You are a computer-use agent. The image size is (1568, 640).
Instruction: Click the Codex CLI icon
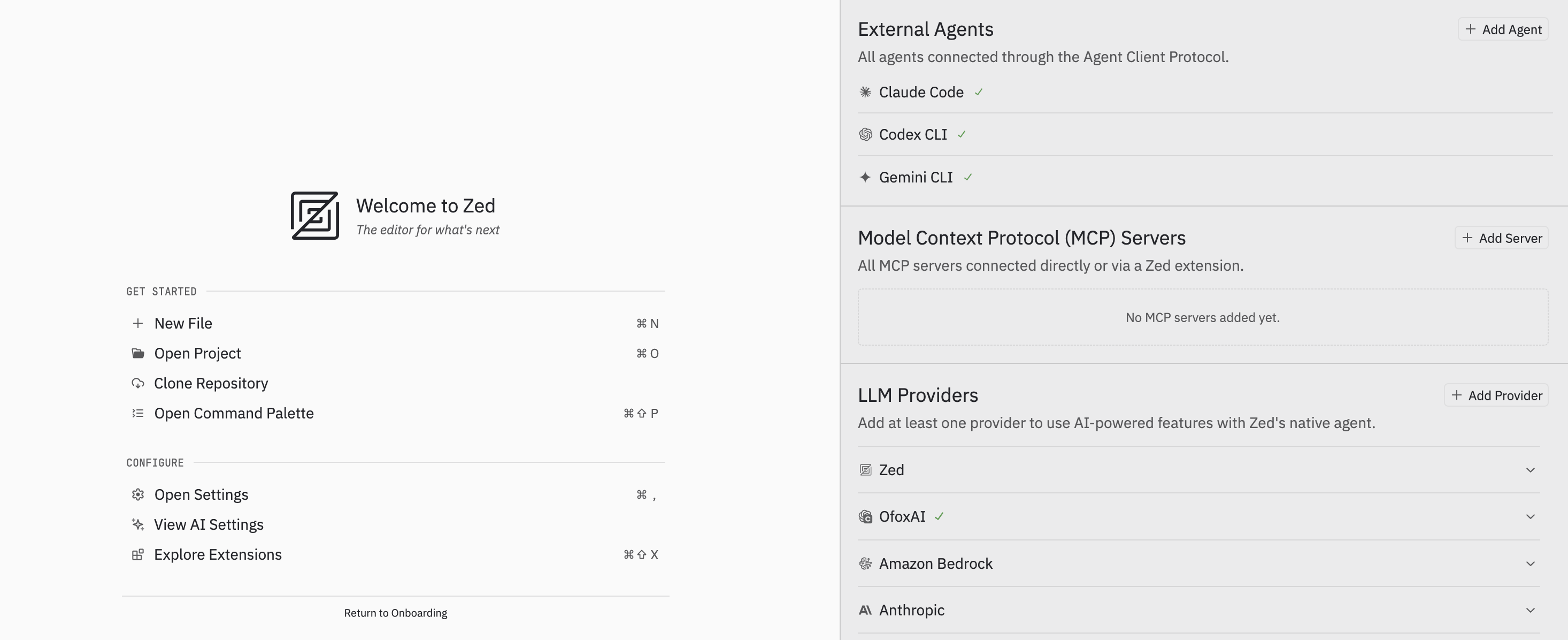(865, 134)
